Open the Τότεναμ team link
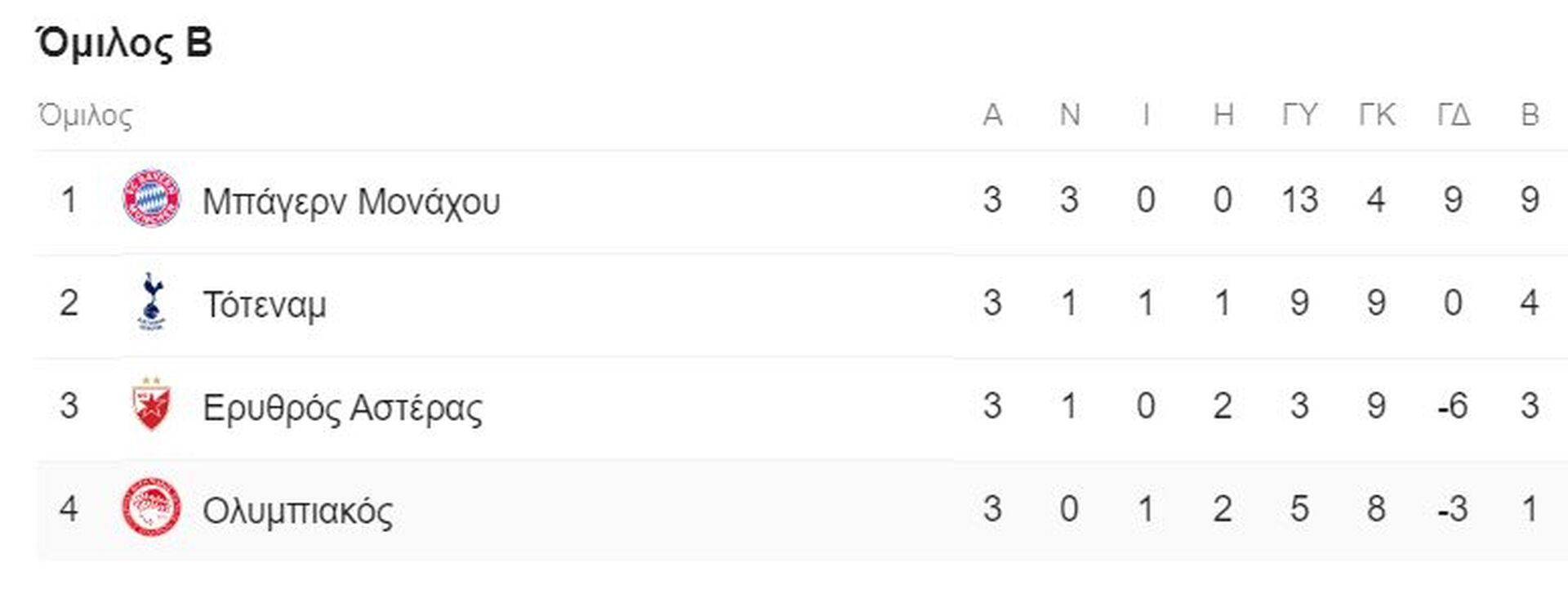Image resolution: width=1568 pixels, height=594 pixels. (x=265, y=304)
